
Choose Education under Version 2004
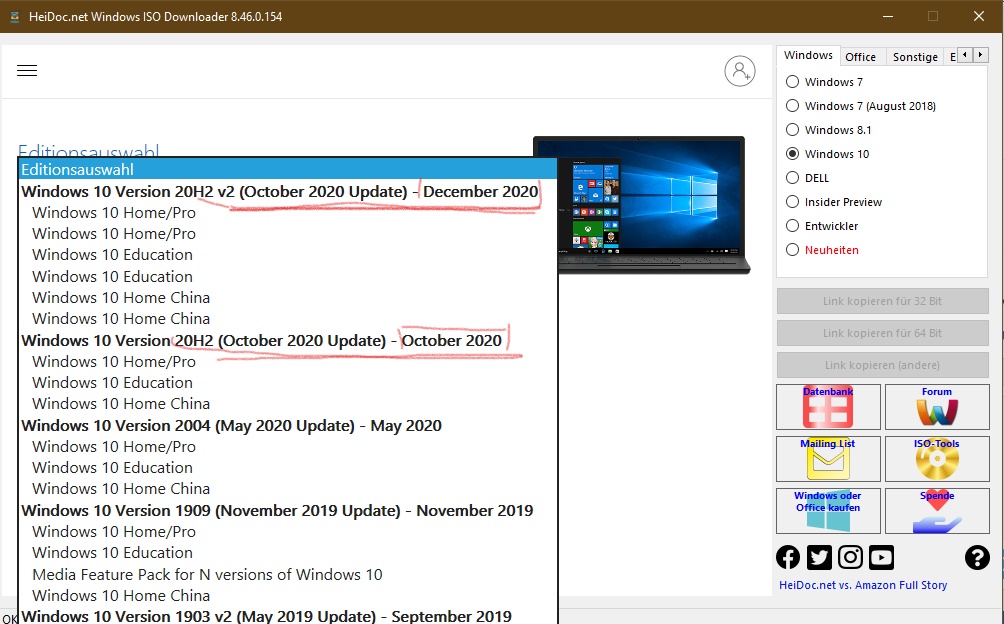[x=287, y=468]
